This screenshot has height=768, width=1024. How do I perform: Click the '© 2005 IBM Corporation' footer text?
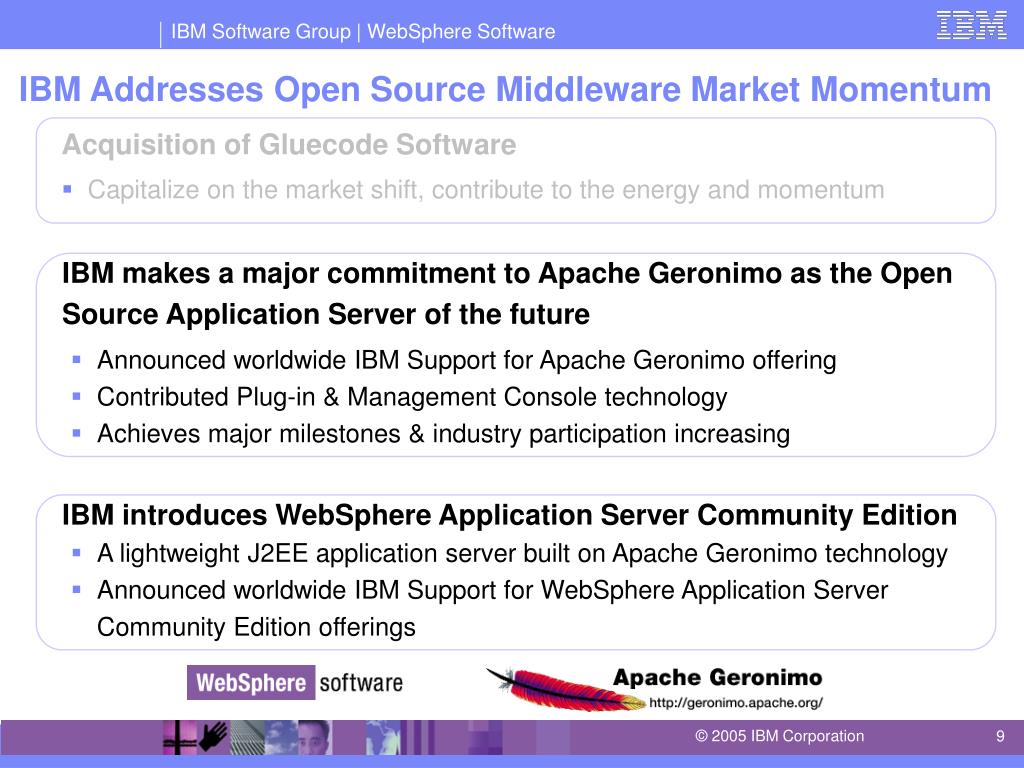779,736
